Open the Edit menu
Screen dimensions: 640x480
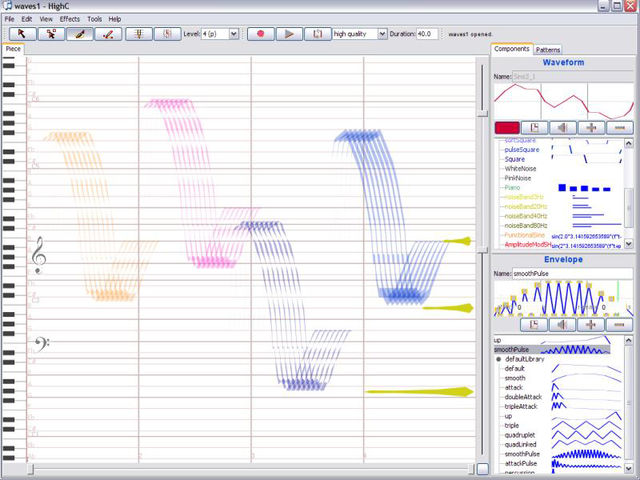pos(27,19)
